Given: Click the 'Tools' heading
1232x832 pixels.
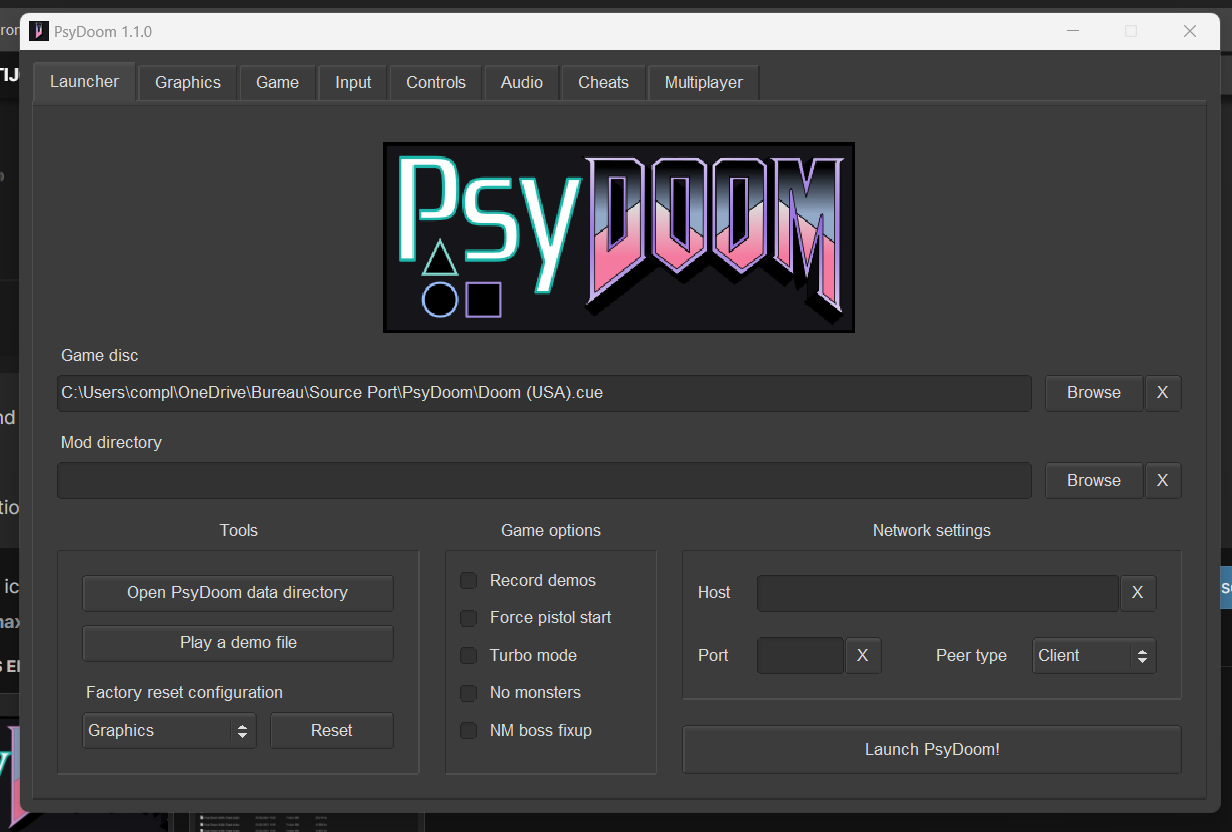Looking at the screenshot, I should (x=239, y=530).
